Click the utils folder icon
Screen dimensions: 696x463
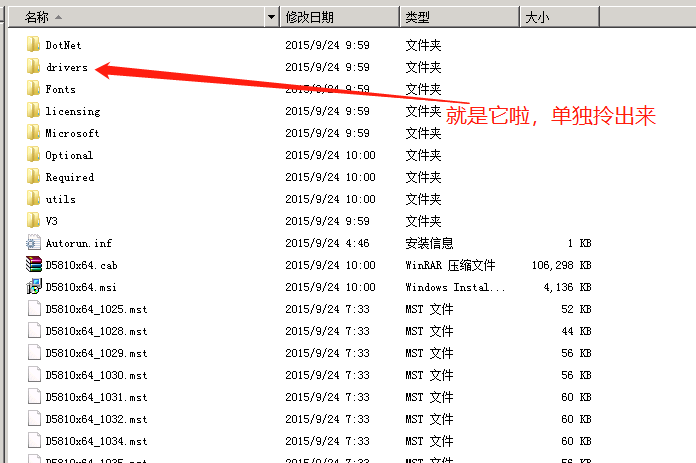[33, 199]
